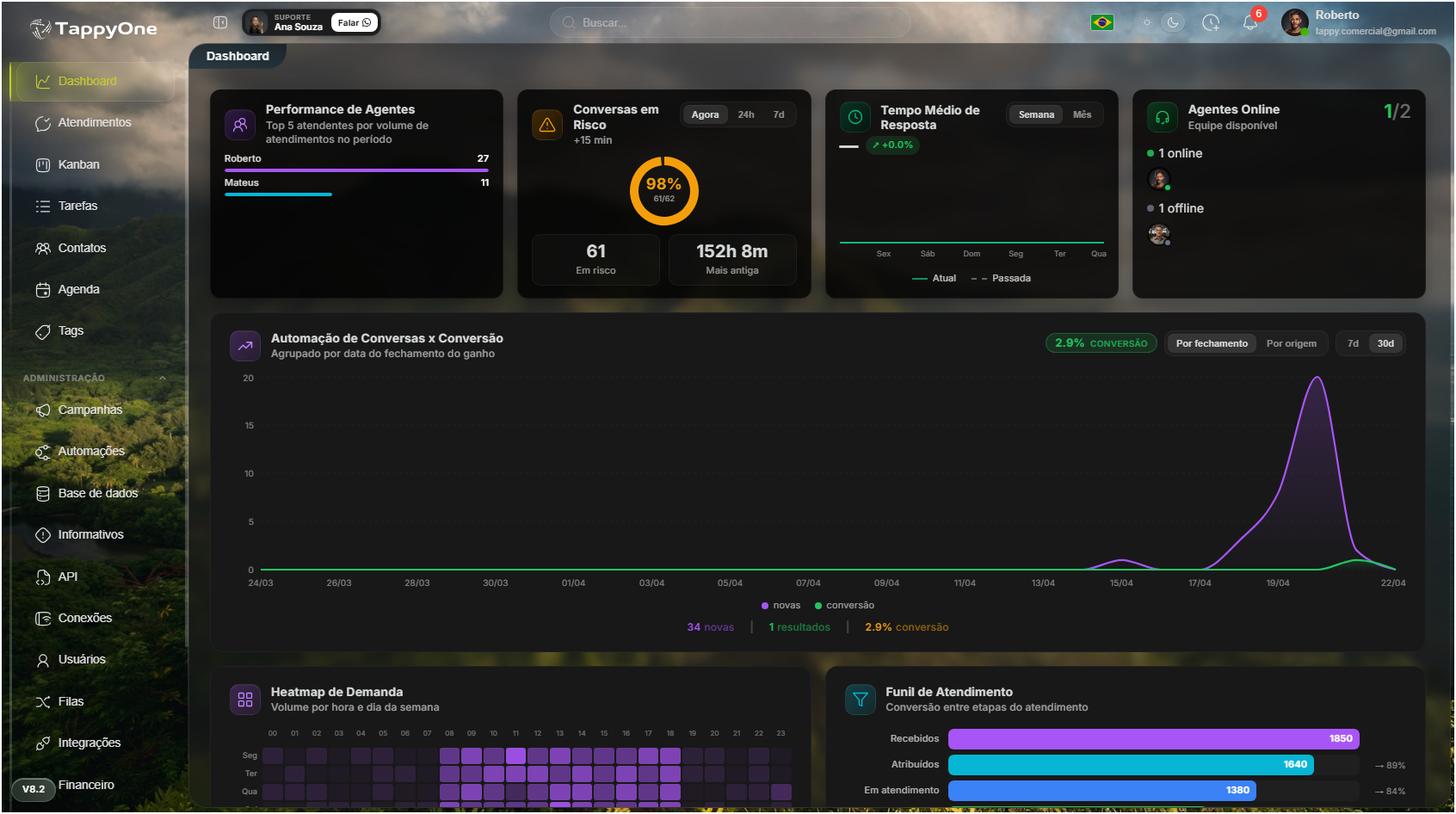This screenshot has height=814, width=1456.
Task: Collapse the Administração section
Action: coord(163,378)
